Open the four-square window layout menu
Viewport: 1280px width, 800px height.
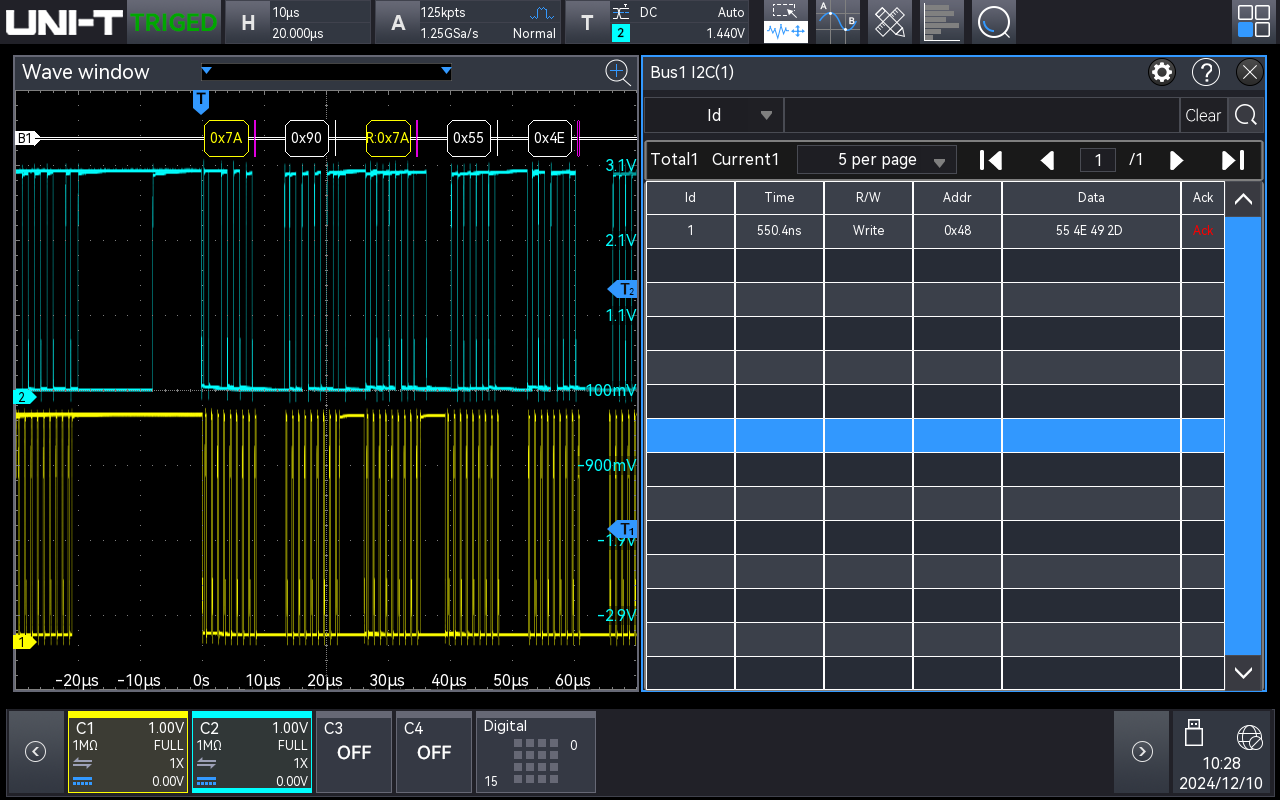(1253, 22)
